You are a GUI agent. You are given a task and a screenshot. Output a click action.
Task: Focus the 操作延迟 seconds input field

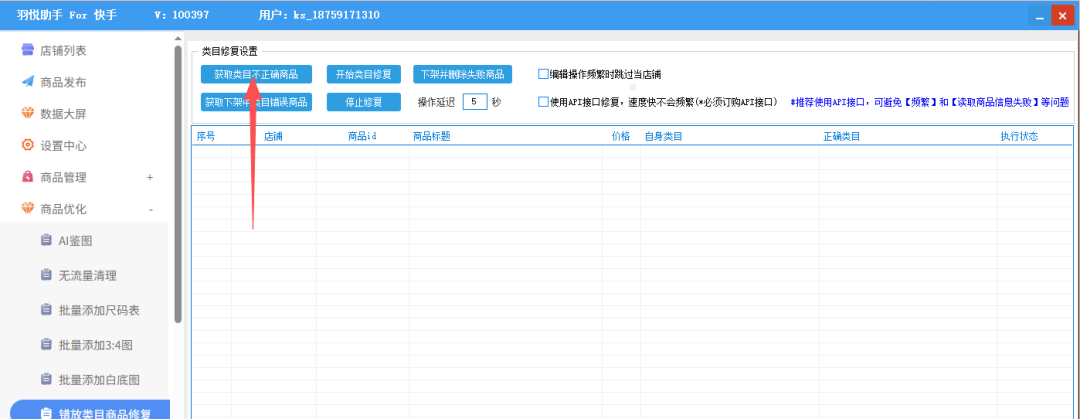(x=475, y=102)
